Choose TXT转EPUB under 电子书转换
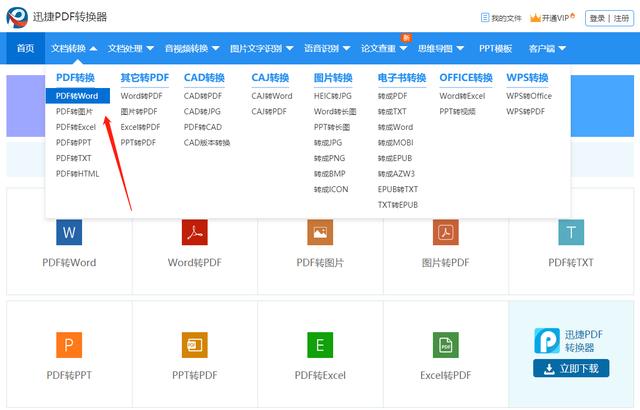The height and width of the screenshot is (410, 640). [398, 204]
